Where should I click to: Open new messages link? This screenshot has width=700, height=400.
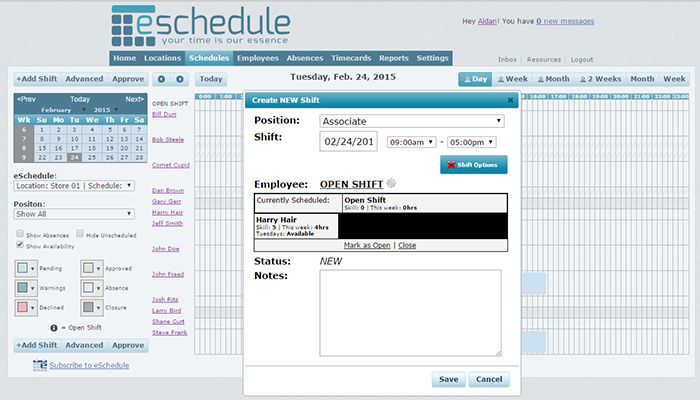565,21
